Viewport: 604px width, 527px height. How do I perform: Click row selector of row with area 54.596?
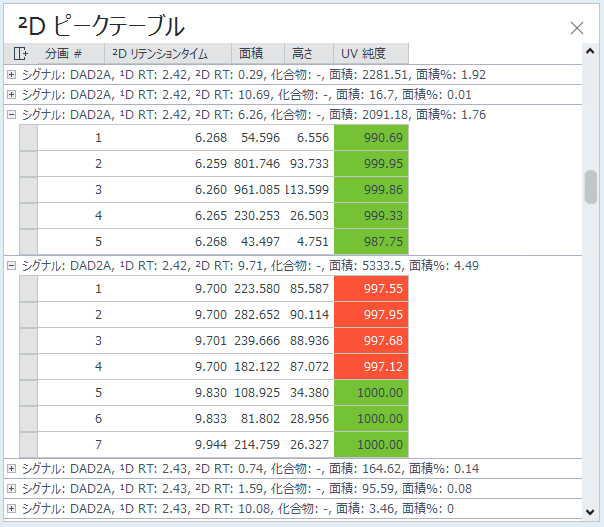(29, 138)
